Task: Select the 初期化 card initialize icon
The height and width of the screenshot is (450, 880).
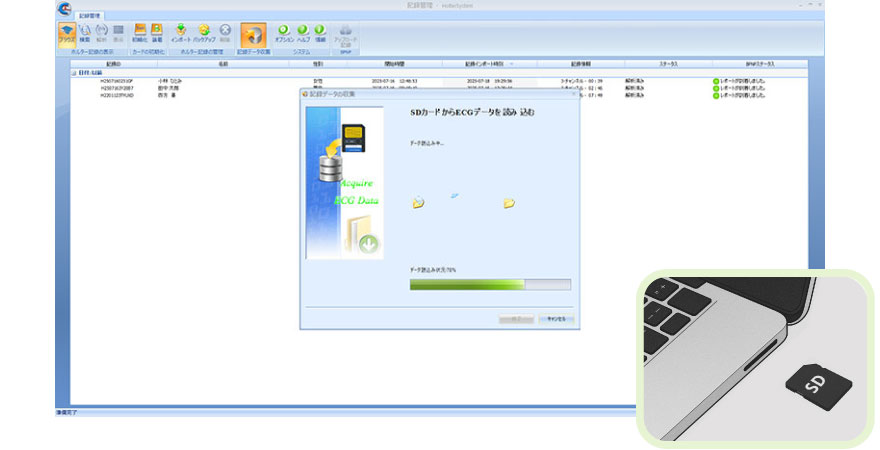Action: click(139, 33)
